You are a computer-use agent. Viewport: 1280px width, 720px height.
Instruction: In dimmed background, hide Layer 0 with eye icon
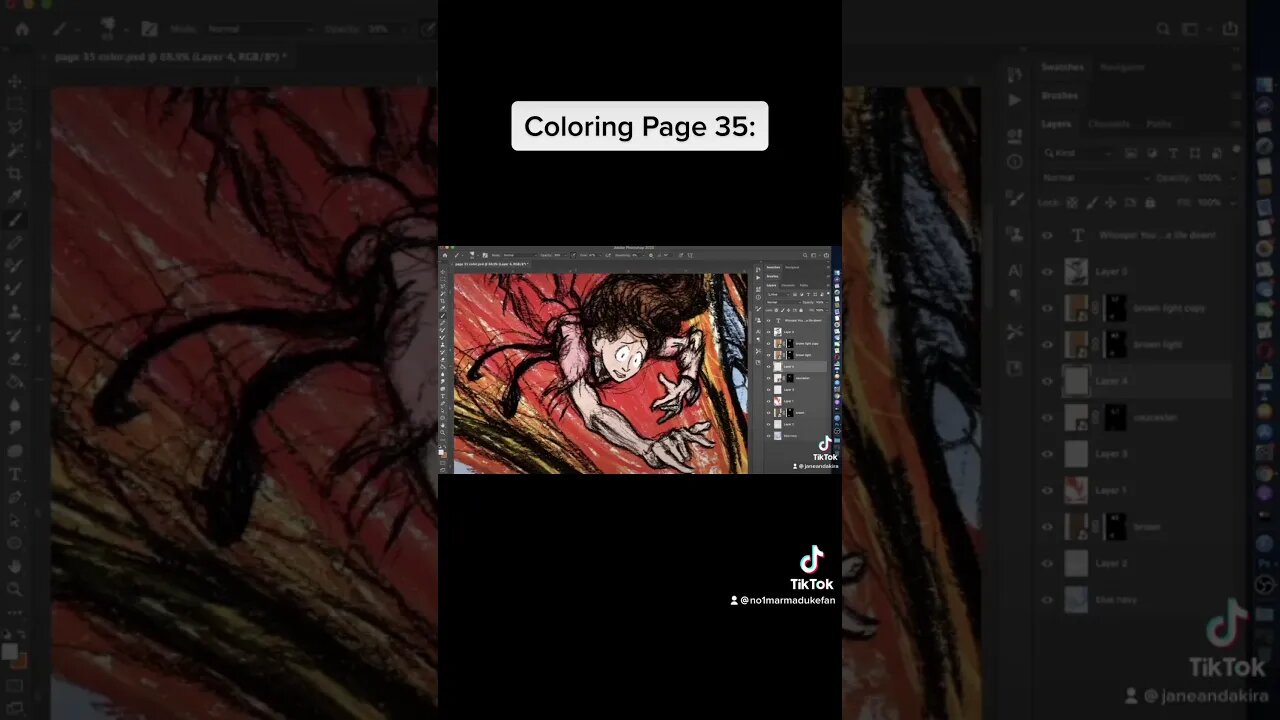pos(1047,272)
